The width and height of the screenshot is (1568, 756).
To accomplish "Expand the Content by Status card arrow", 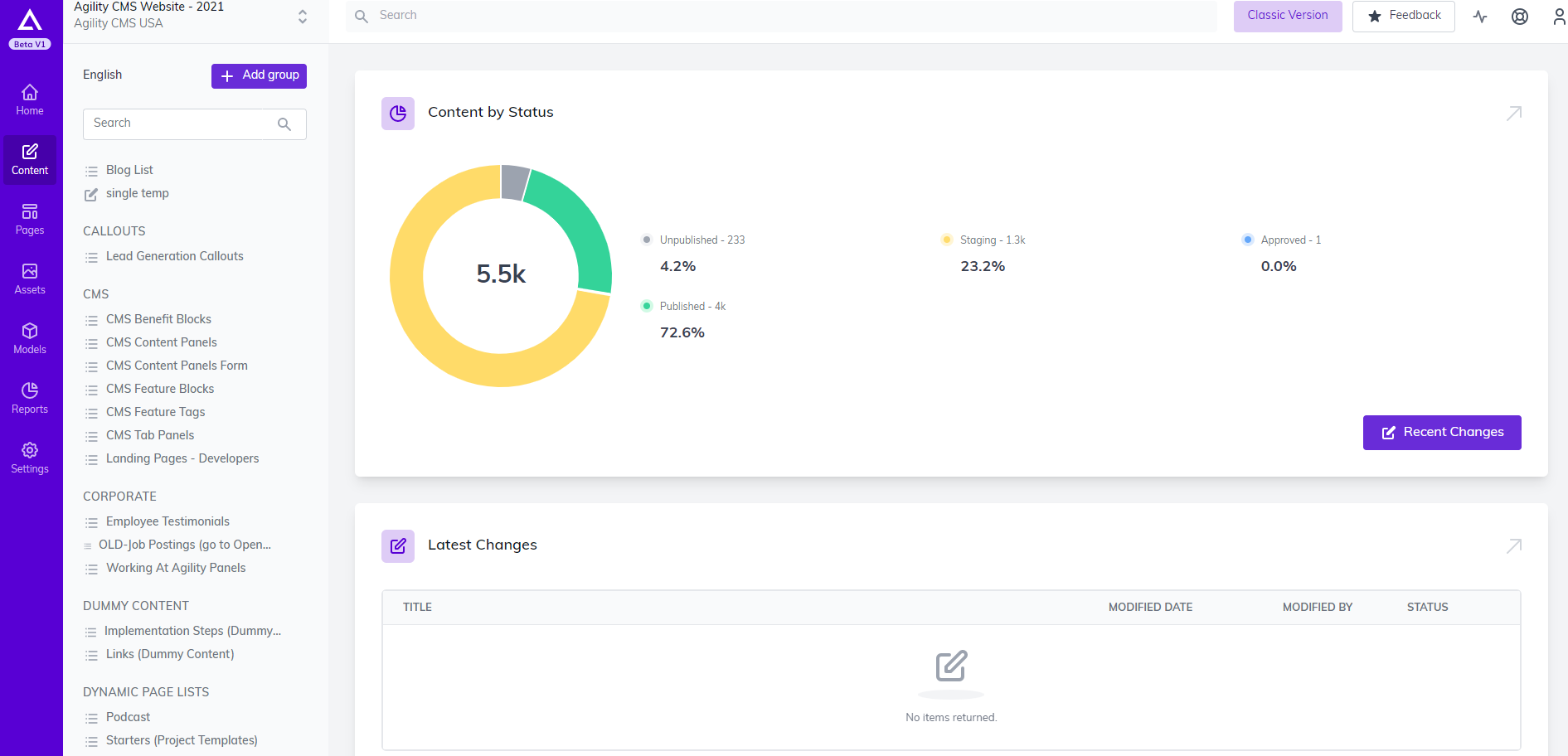I will click(1513, 113).
